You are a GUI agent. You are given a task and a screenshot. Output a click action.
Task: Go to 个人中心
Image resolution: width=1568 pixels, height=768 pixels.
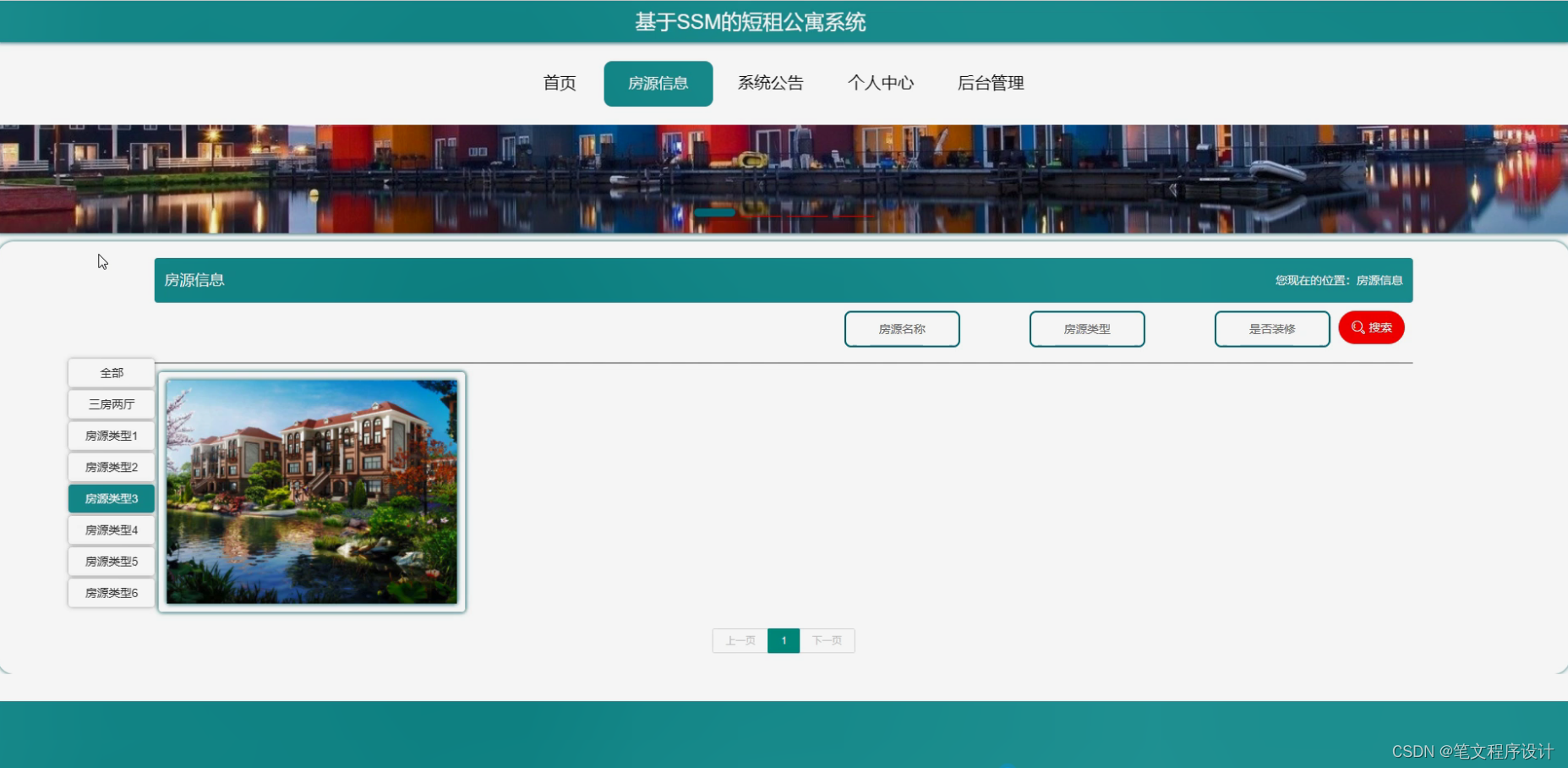tap(882, 83)
